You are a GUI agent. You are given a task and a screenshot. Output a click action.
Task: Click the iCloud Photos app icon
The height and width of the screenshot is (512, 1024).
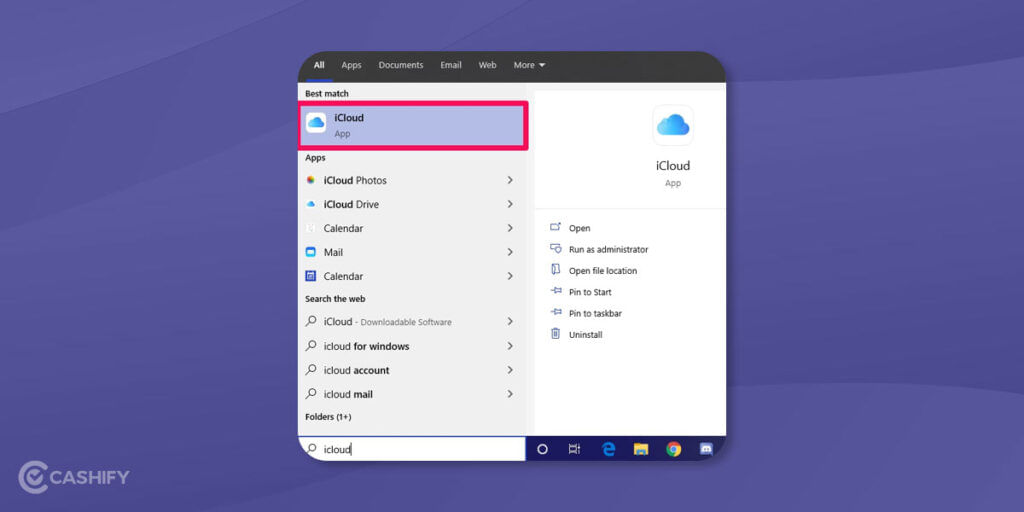(x=311, y=180)
